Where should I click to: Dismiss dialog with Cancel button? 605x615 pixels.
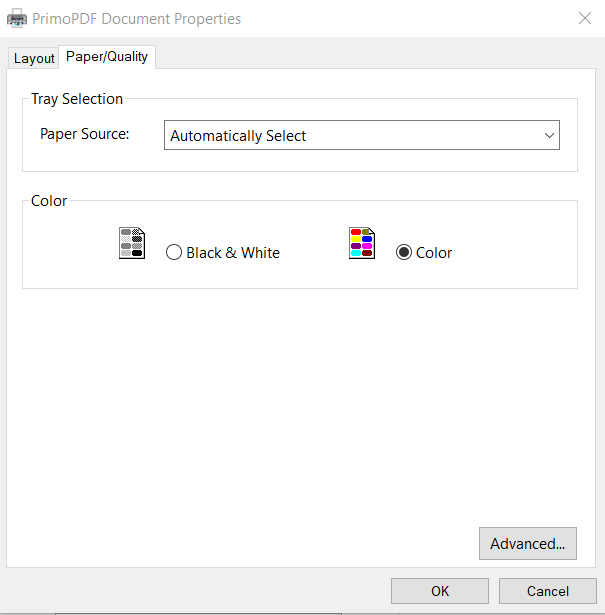tap(548, 591)
